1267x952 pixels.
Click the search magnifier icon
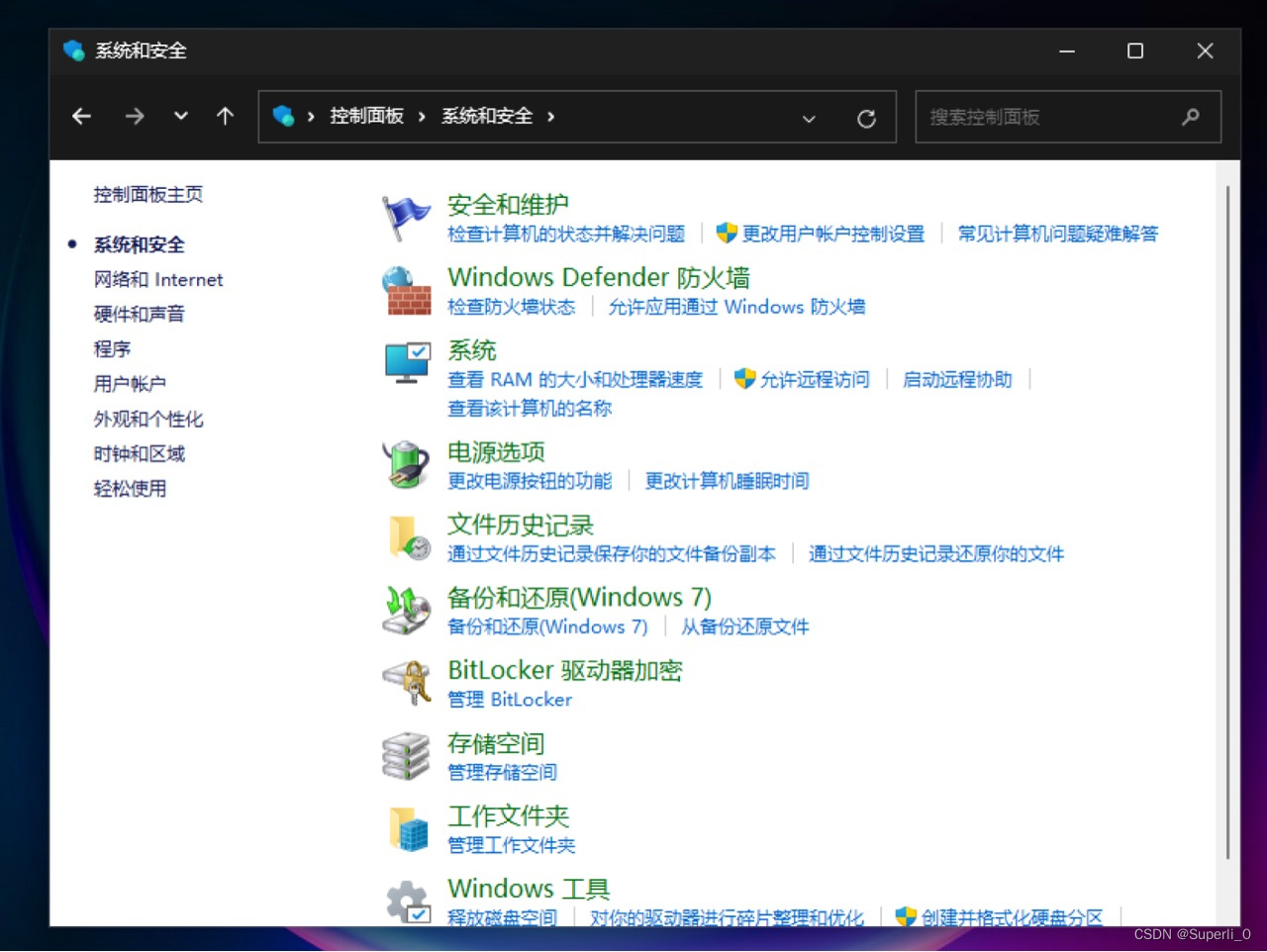pos(1191,117)
